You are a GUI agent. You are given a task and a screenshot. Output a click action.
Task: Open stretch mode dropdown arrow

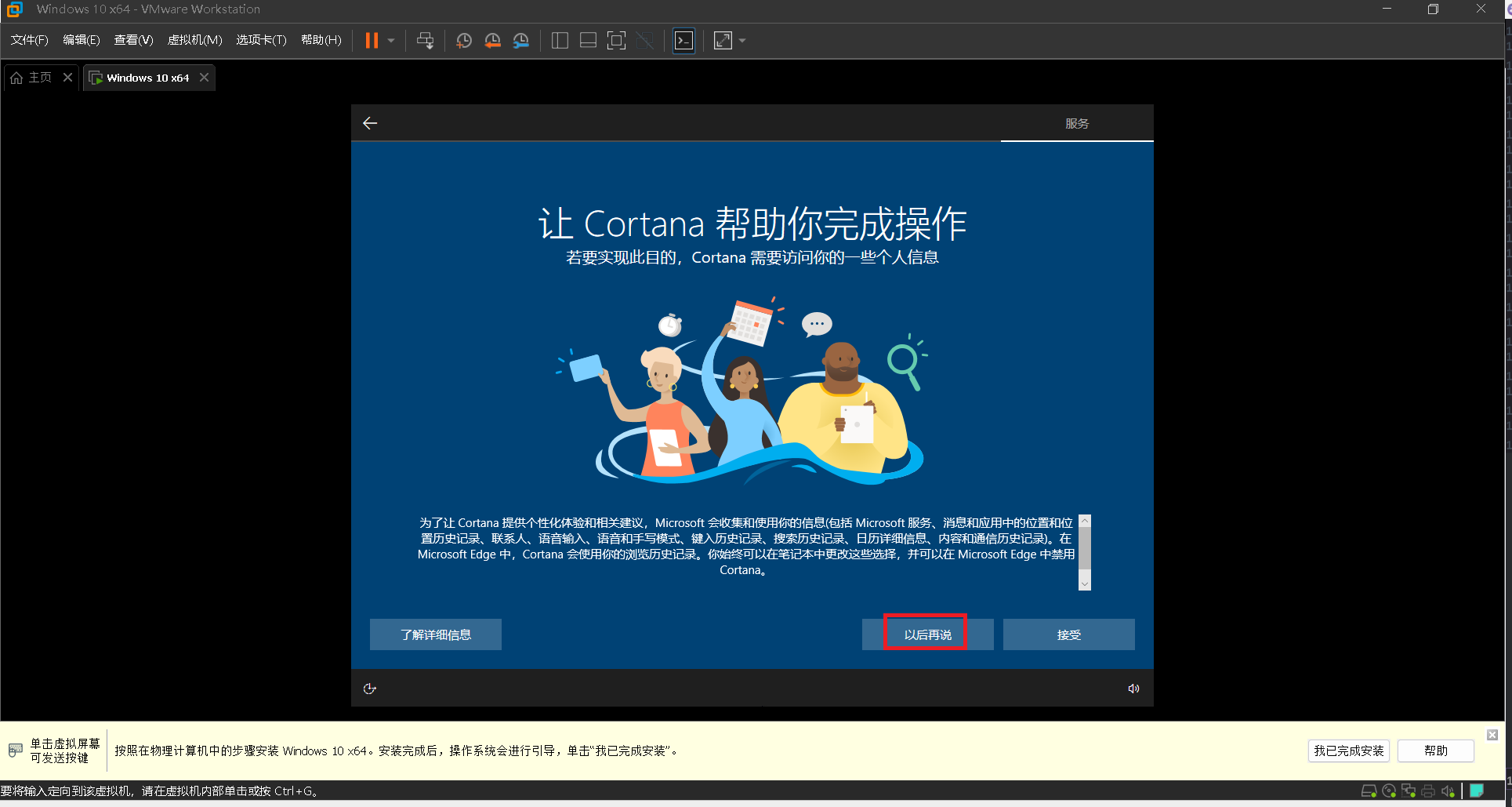click(742, 41)
